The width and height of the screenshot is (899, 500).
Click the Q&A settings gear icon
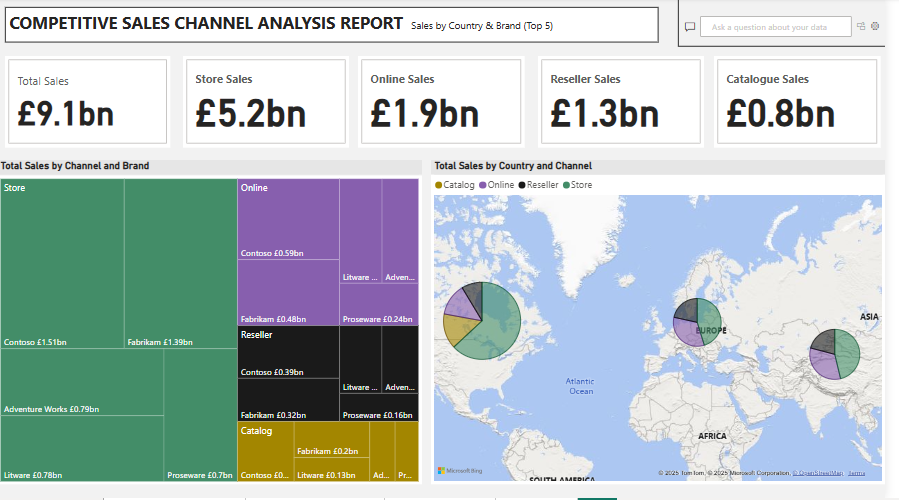[876, 27]
